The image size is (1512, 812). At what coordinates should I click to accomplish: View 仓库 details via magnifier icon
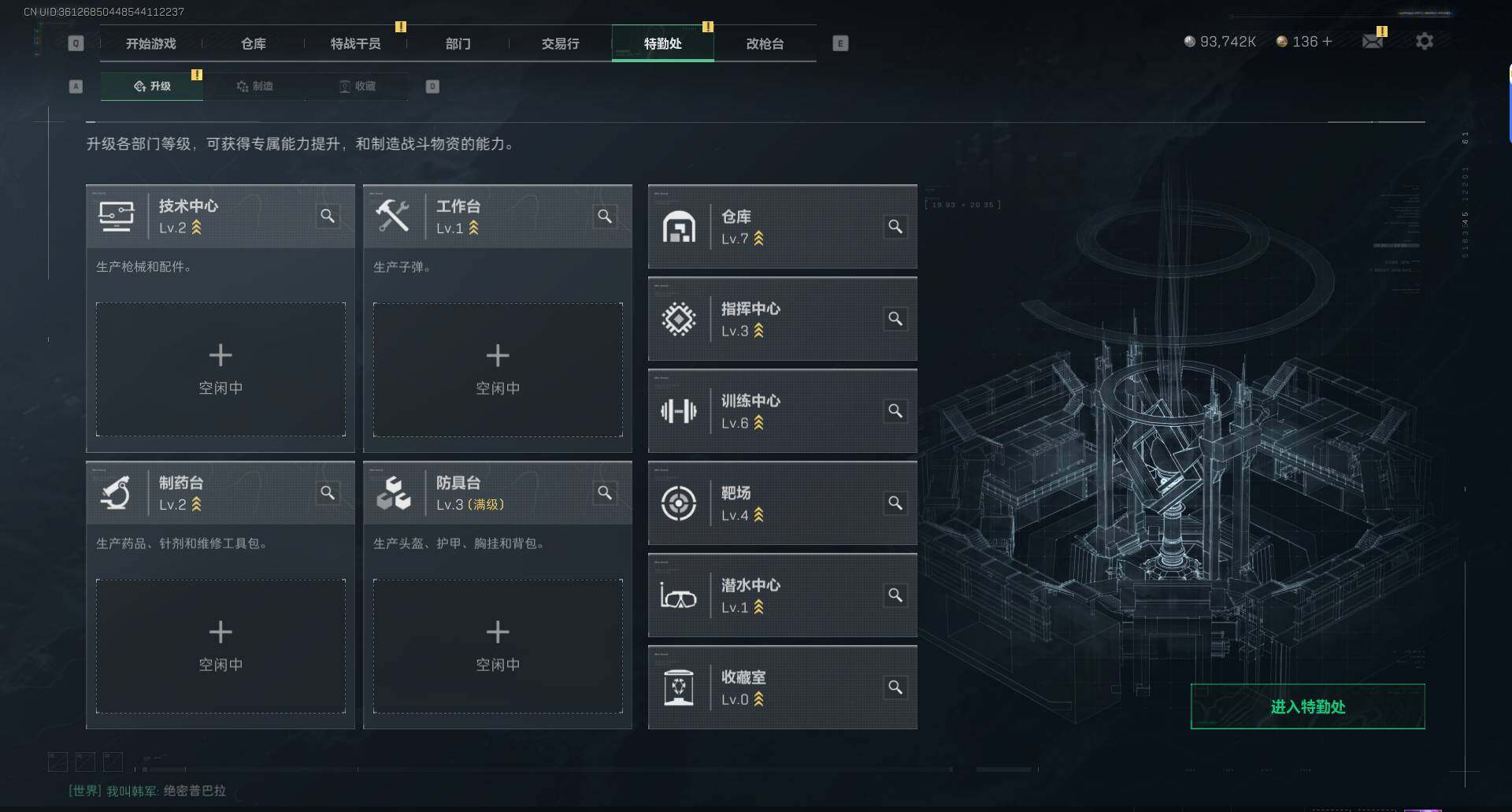click(x=895, y=227)
